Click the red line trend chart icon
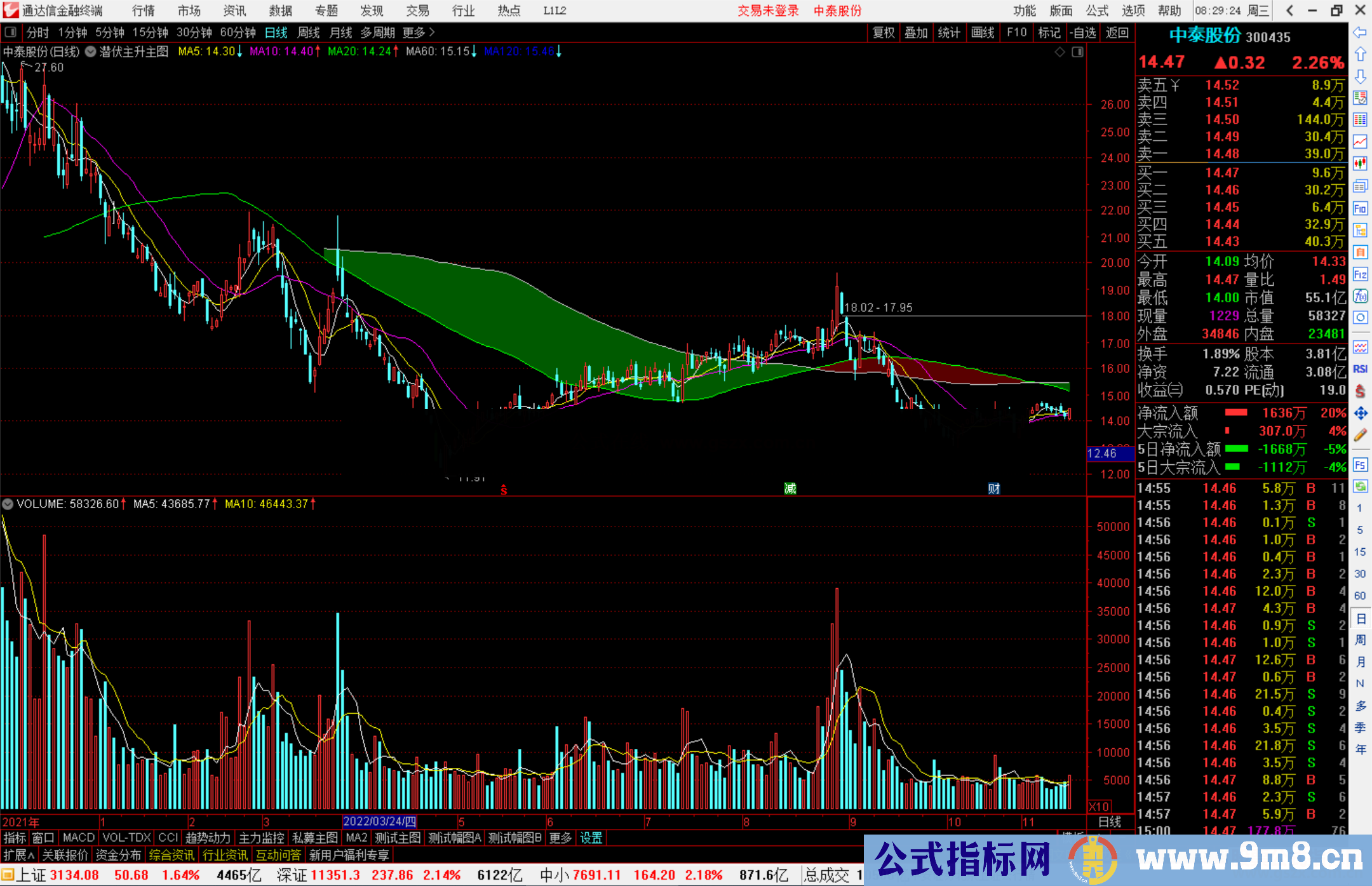This screenshot has height=886, width=1372. [x=1360, y=142]
